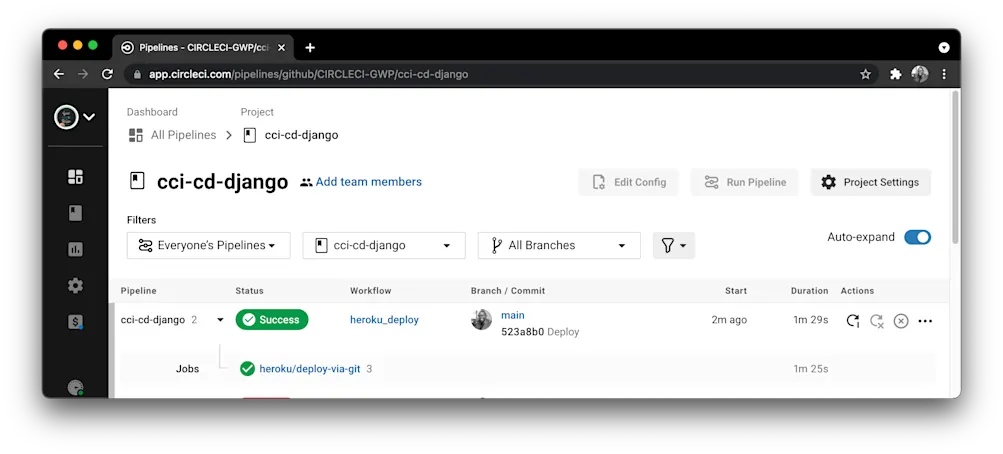This screenshot has width=1003, height=454.
Task: Click the Run Pipeline button
Action: 745,182
